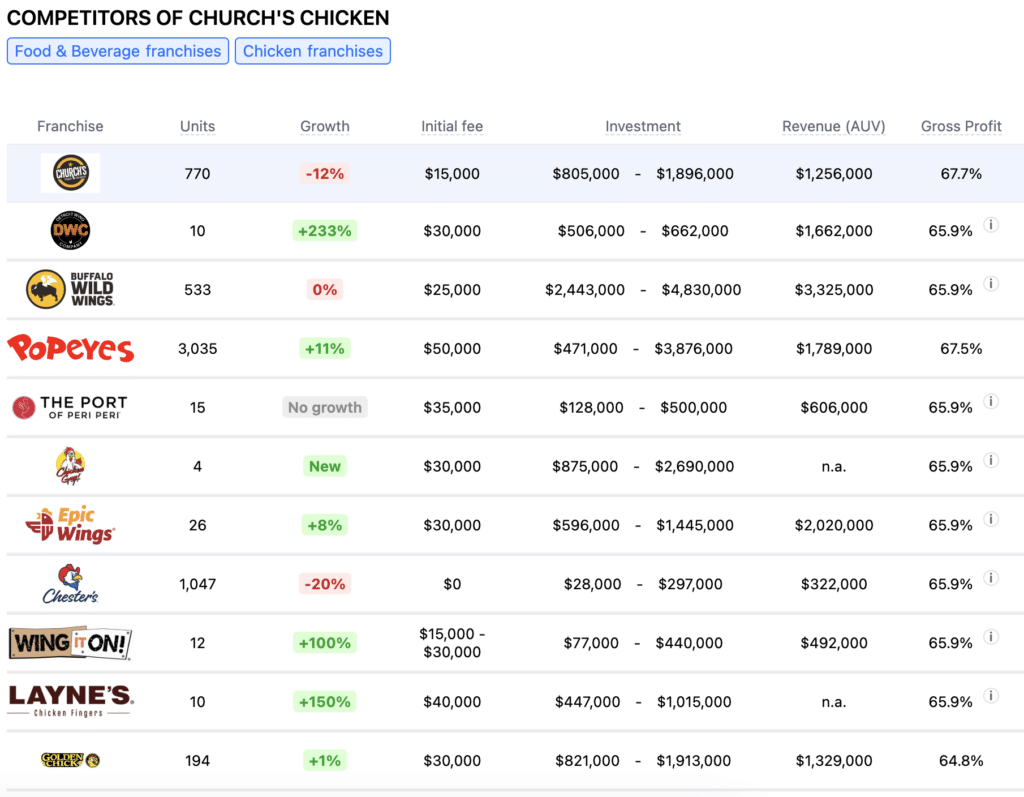Select the Epic Wings logo
This screenshot has height=797, width=1024.
coord(71,525)
